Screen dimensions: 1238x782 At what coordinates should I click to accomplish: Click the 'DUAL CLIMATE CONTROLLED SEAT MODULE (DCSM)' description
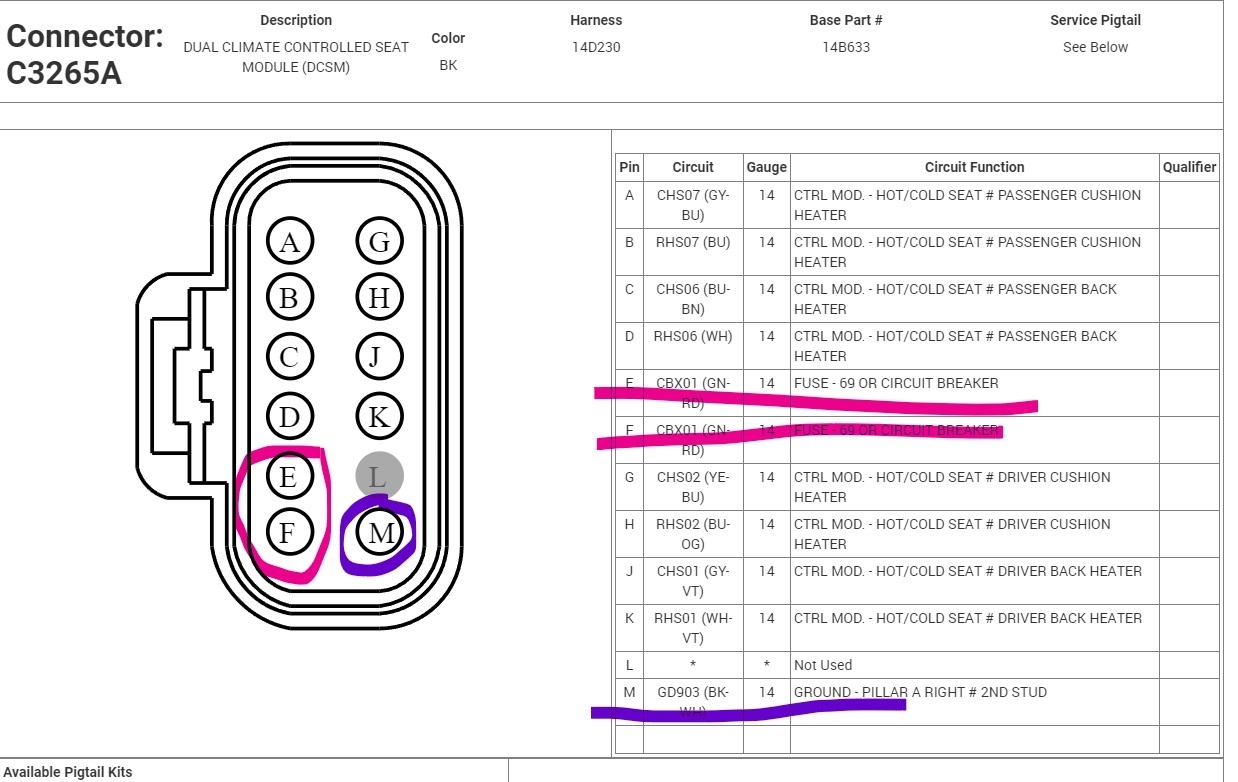pyautogui.click(x=296, y=57)
